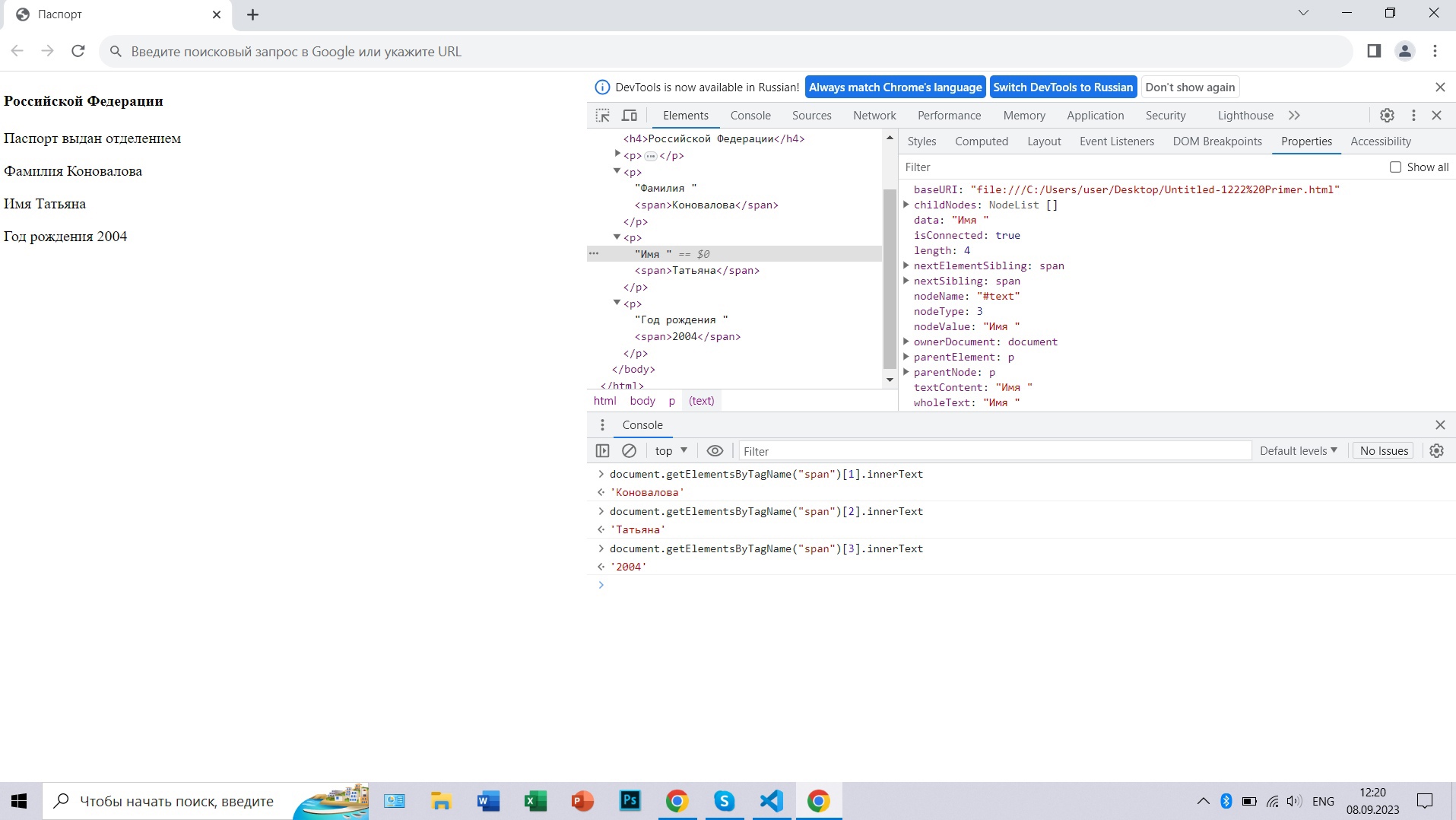The height and width of the screenshot is (820, 1456).
Task: Enable the Show all checkbox
Action: [x=1395, y=167]
